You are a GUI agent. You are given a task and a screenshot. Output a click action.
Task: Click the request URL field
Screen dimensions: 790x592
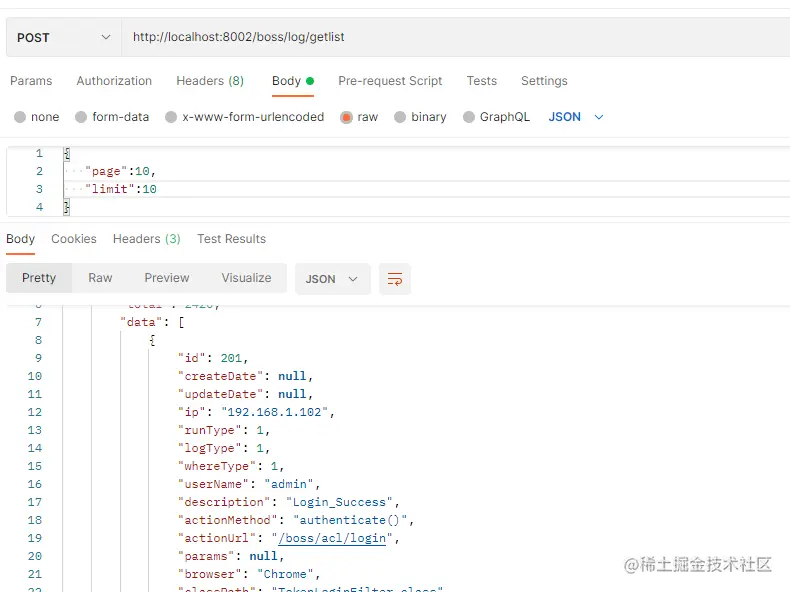click(x=455, y=37)
